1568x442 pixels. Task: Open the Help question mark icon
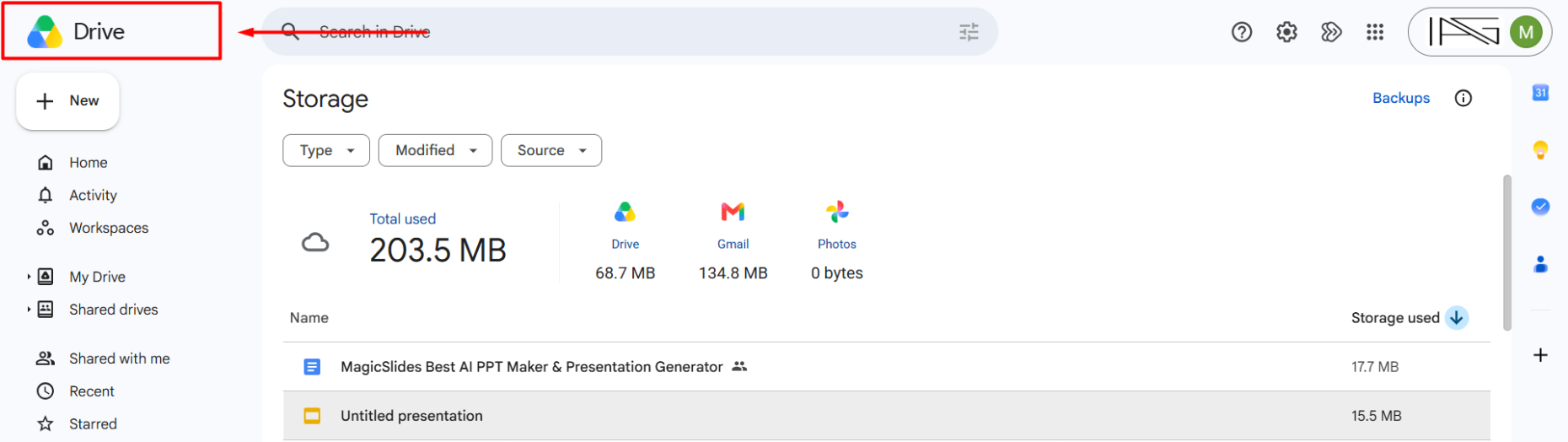click(1242, 32)
